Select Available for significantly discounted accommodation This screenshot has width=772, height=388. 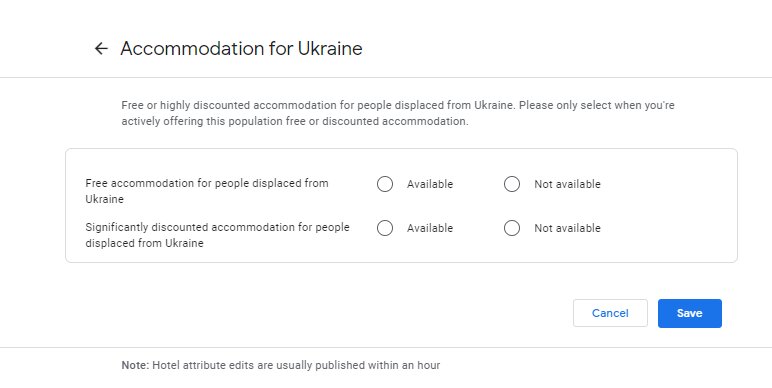[385, 228]
